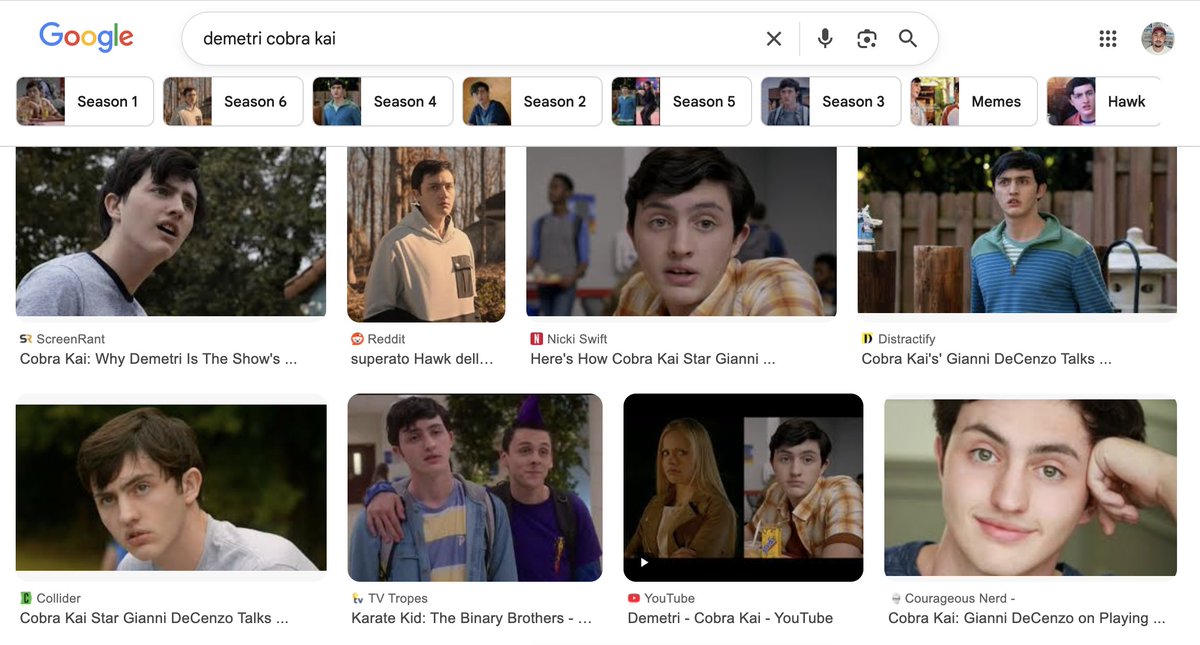Open Courageous Nerd image thumbnail

(1030, 488)
